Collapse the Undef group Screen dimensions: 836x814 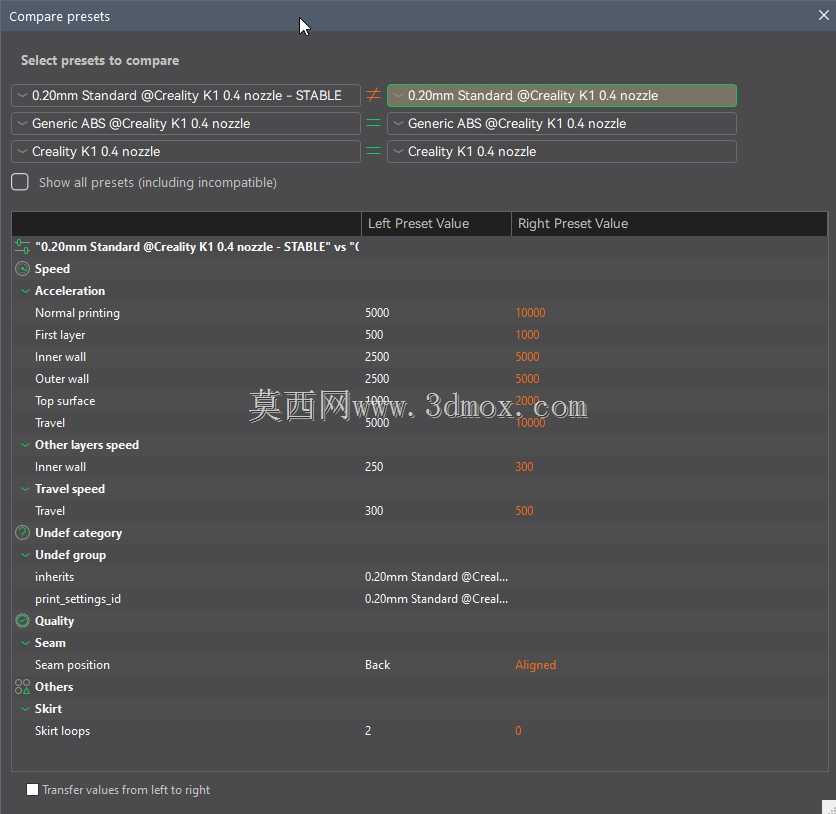point(25,555)
